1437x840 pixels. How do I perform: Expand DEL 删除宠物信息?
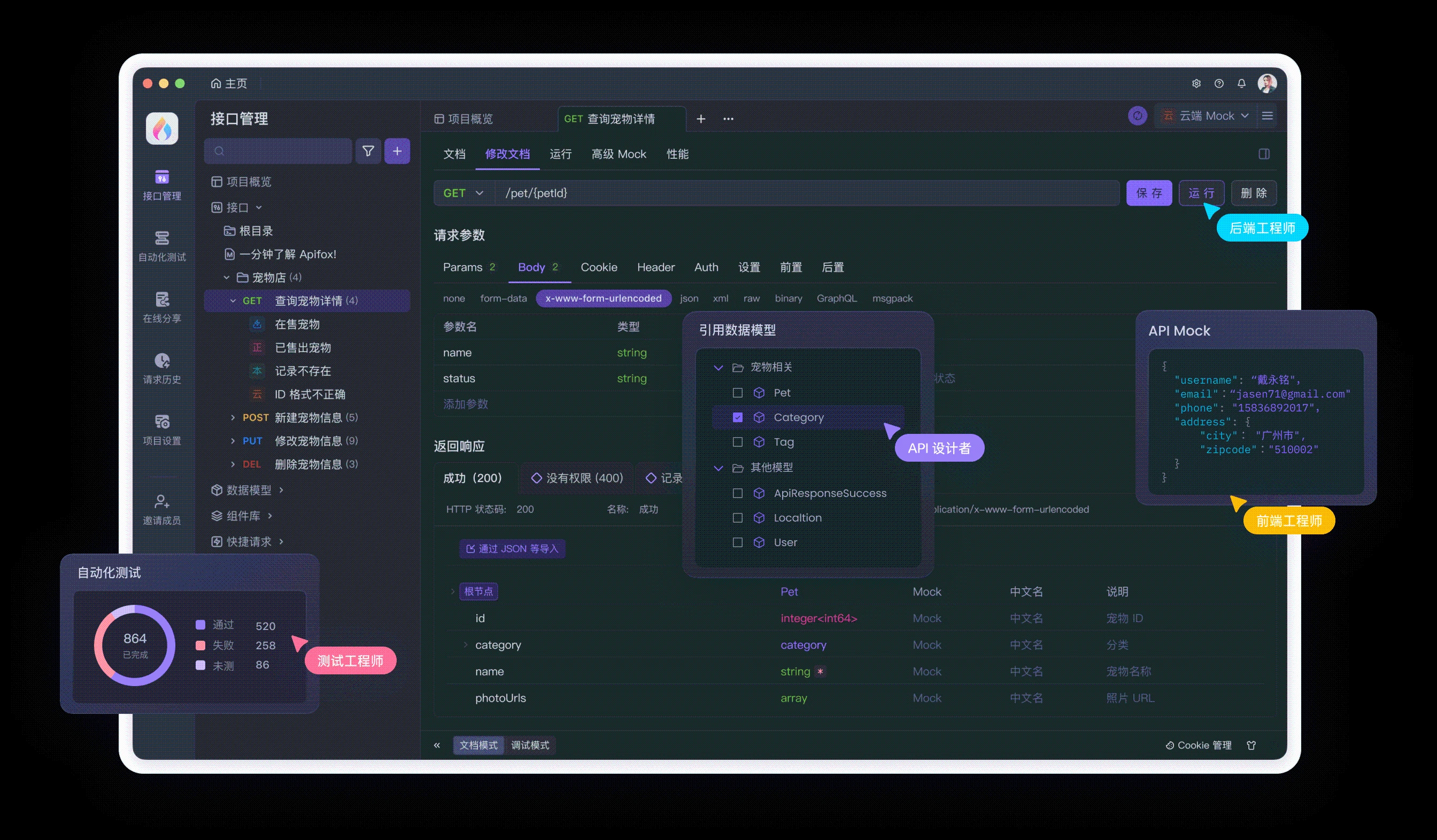coord(233,464)
